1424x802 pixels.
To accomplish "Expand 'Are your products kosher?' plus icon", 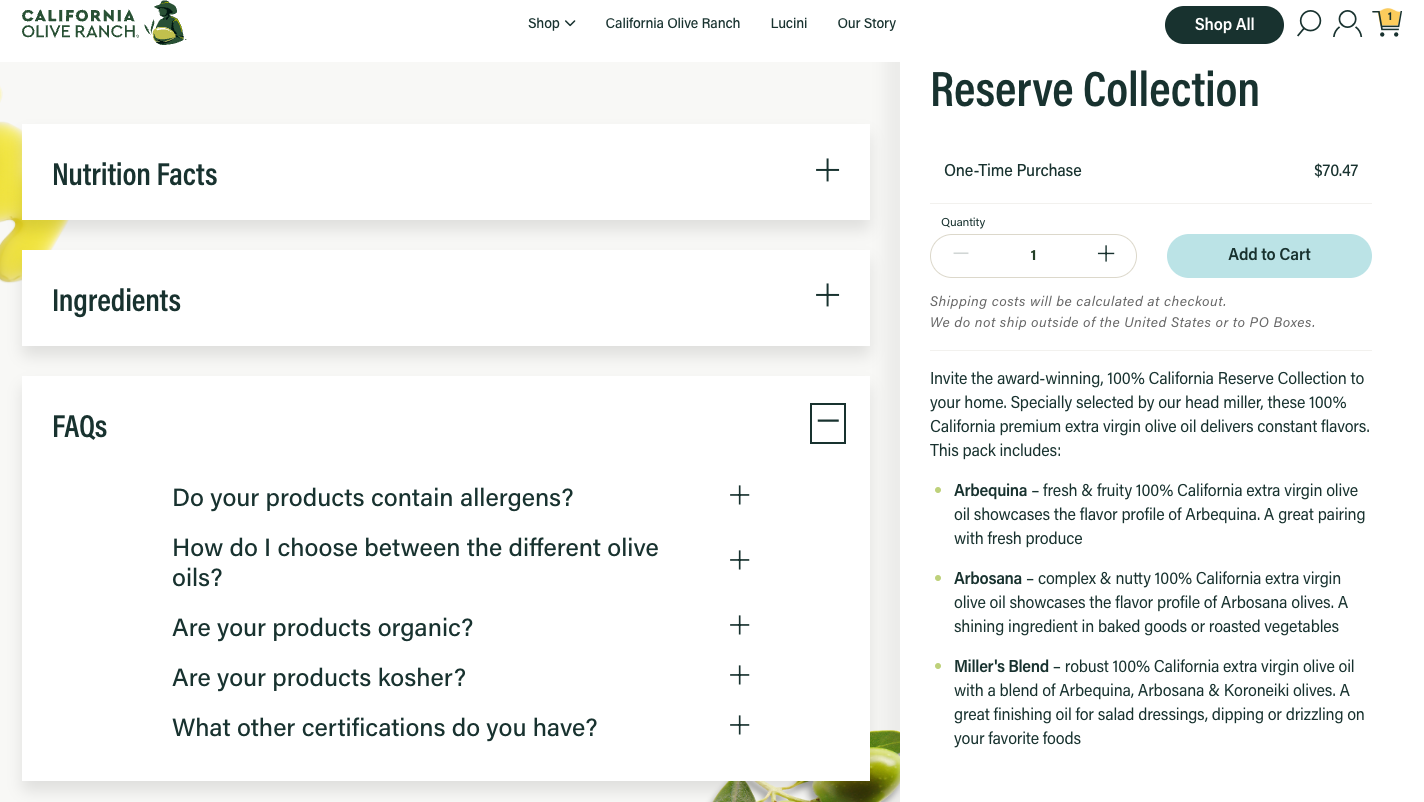I will click(x=739, y=676).
